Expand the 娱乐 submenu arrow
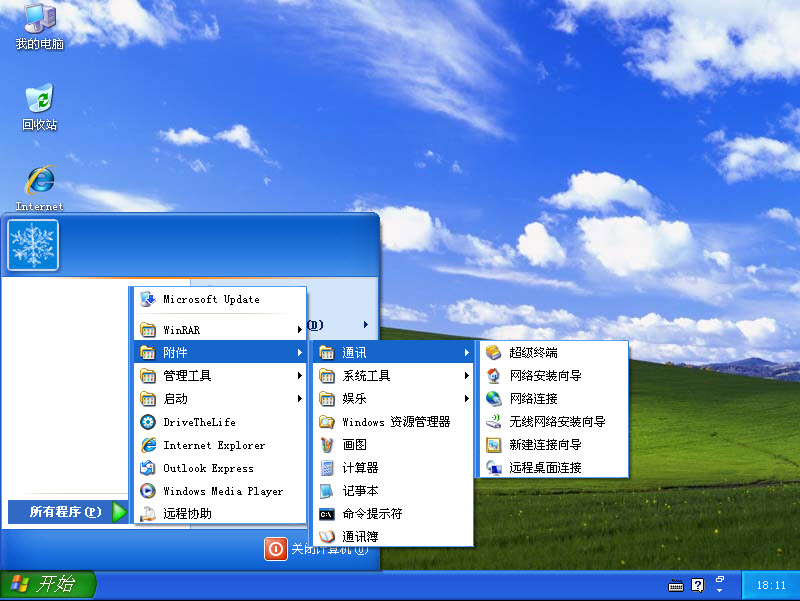 [x=466, y=398]
